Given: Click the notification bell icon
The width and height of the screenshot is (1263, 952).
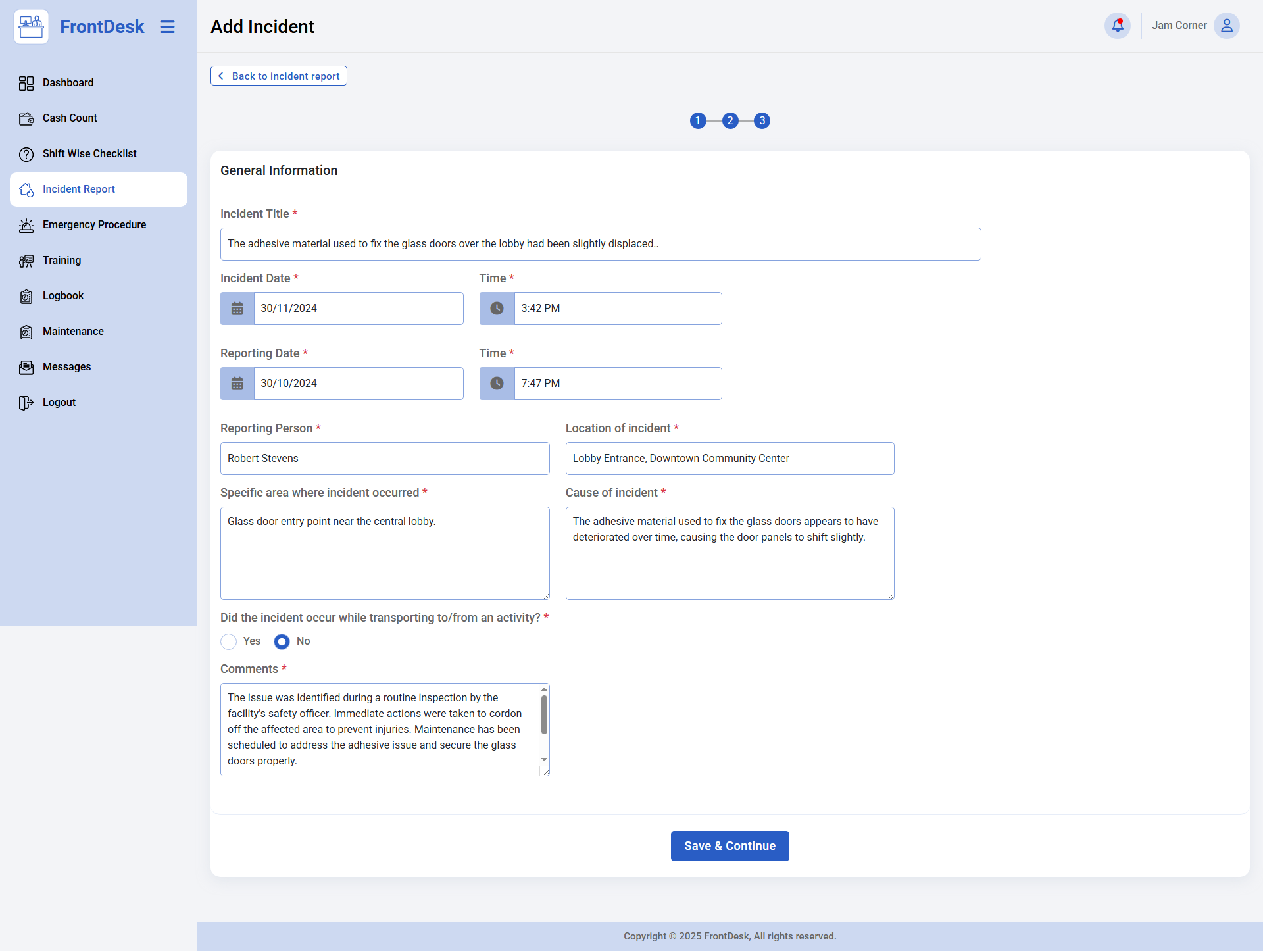Looking at the screenshot, I should [1117, 26].
